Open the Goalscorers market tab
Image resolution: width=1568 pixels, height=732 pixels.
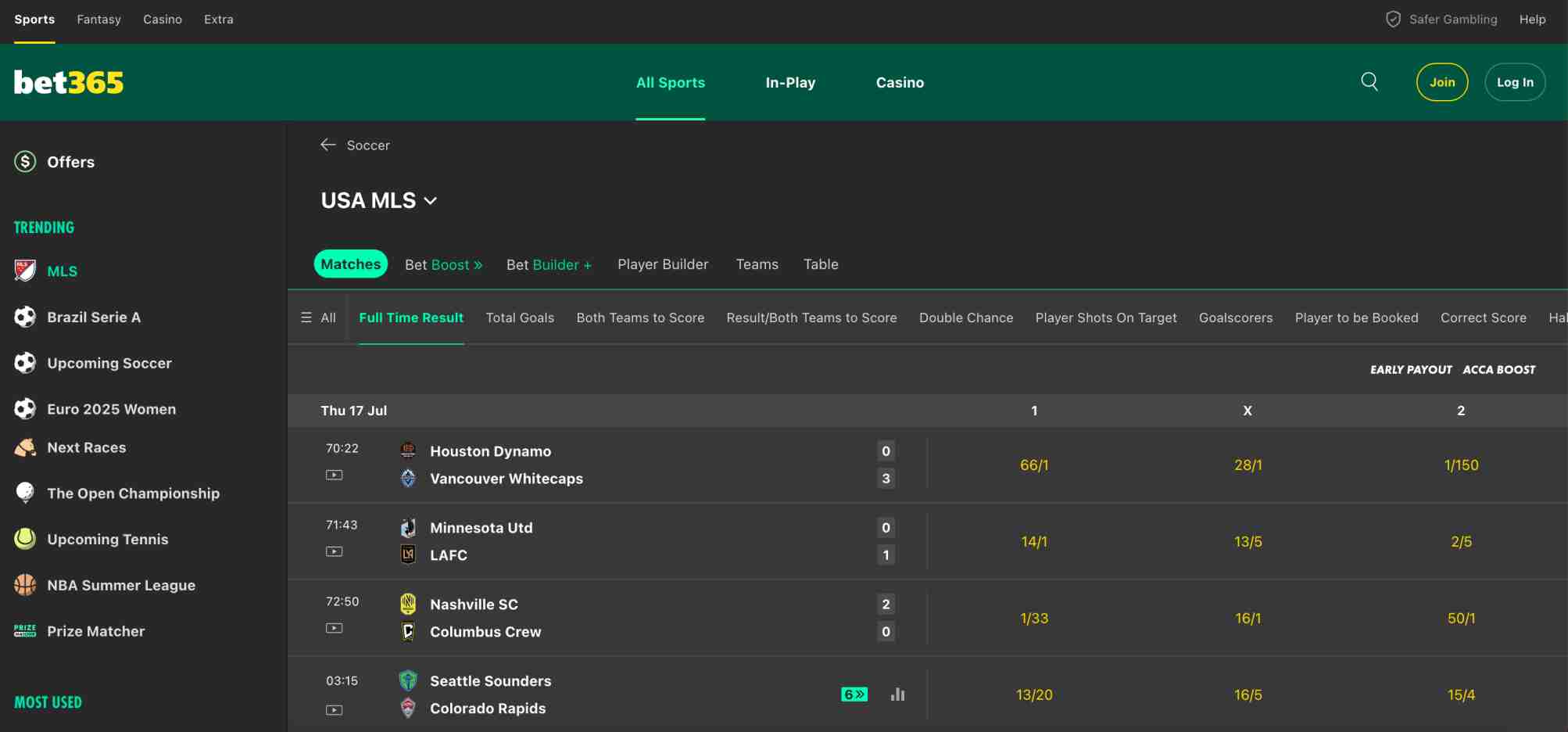pyautogui.click(x=1236, y=318)
